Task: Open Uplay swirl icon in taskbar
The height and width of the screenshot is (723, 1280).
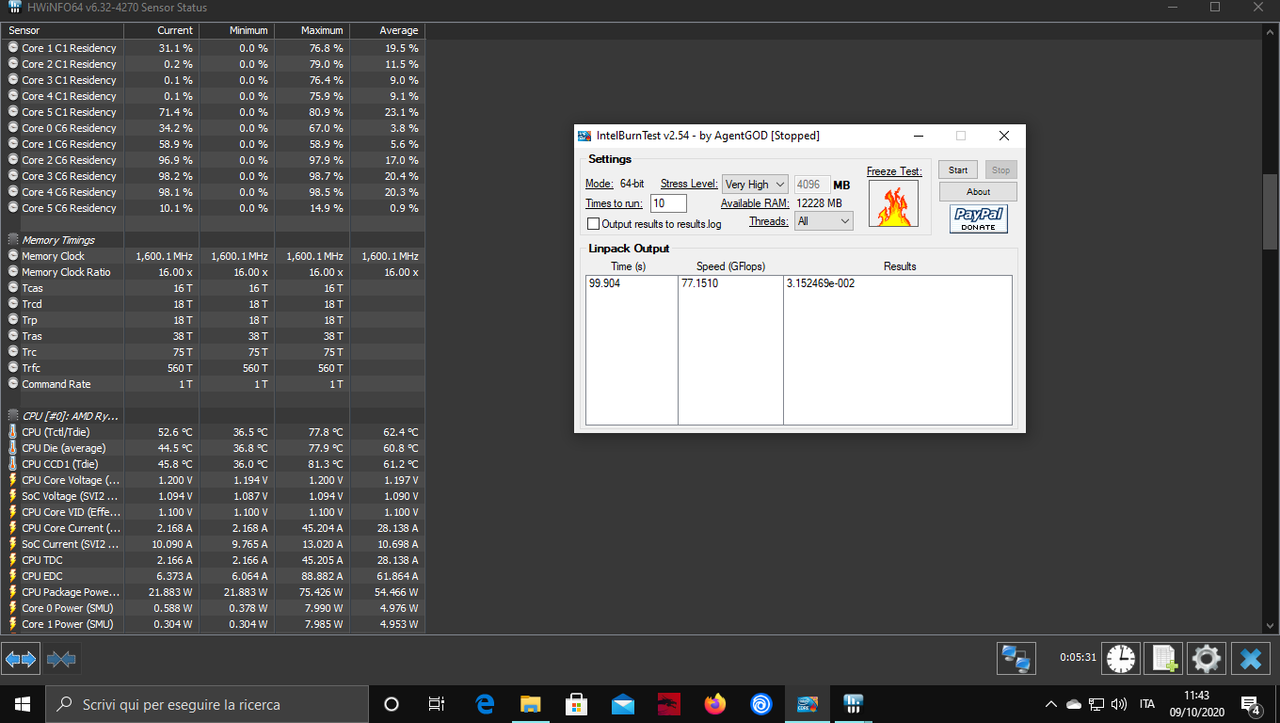Action: pos(761,704)
